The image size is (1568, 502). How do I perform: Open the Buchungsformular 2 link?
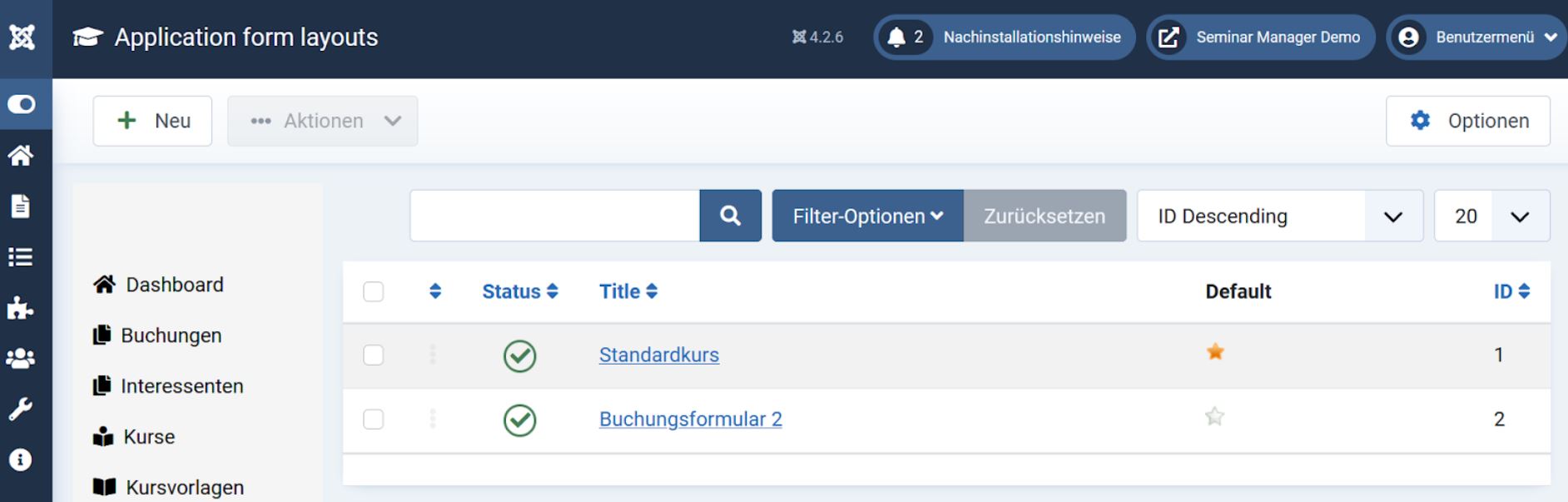690,419
